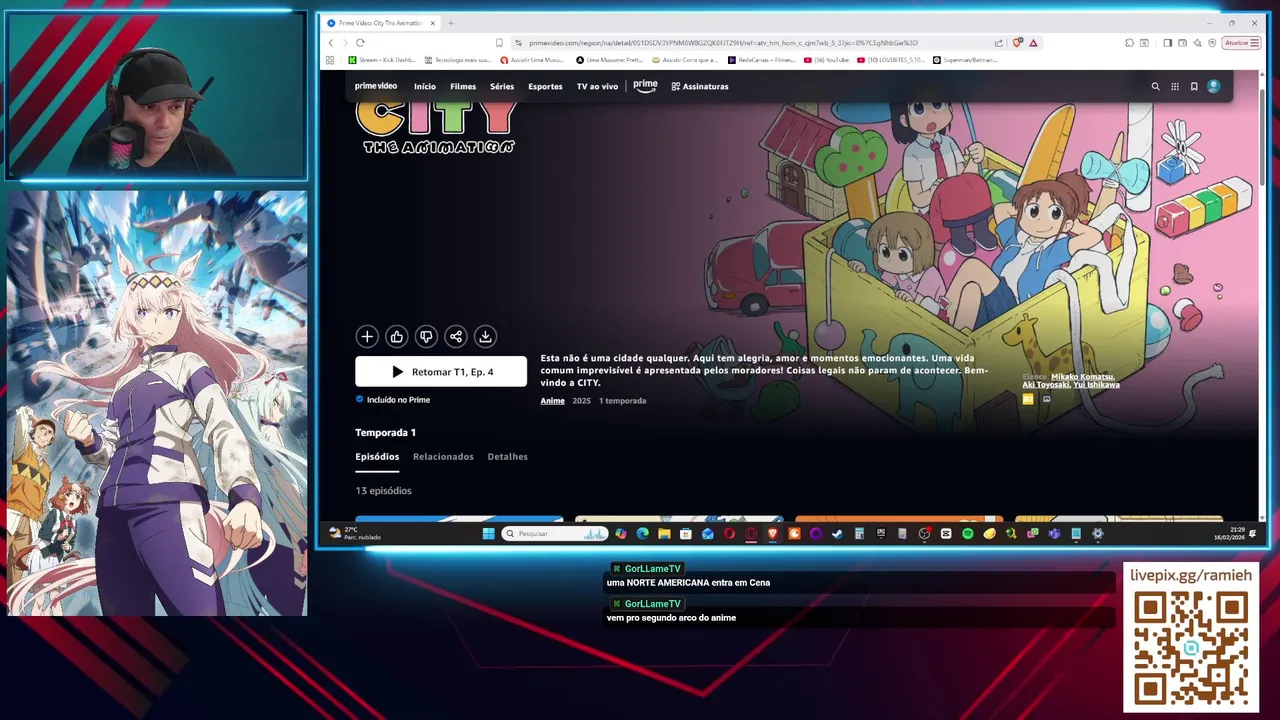Click the thumbs-up like icon
This screenshot has width=1280, height=720.
[x=396, y=337]
